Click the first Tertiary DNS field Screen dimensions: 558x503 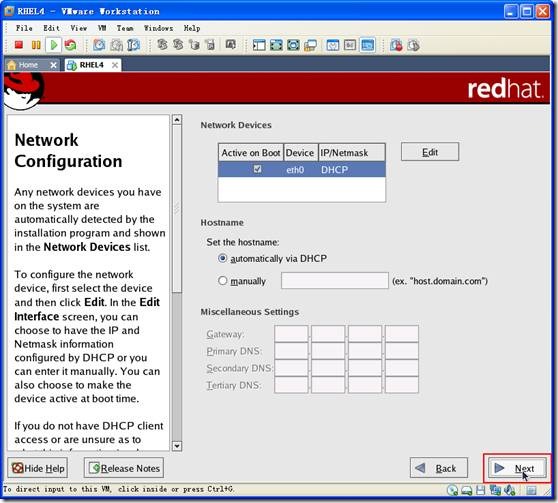click(x=291, y=385)
